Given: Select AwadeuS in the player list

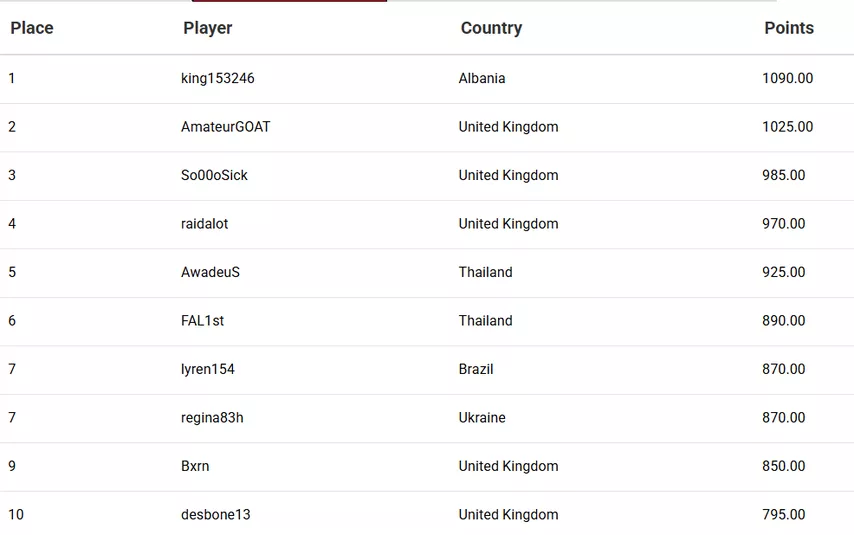Looking at the screenshot, I should coord(211,272).
